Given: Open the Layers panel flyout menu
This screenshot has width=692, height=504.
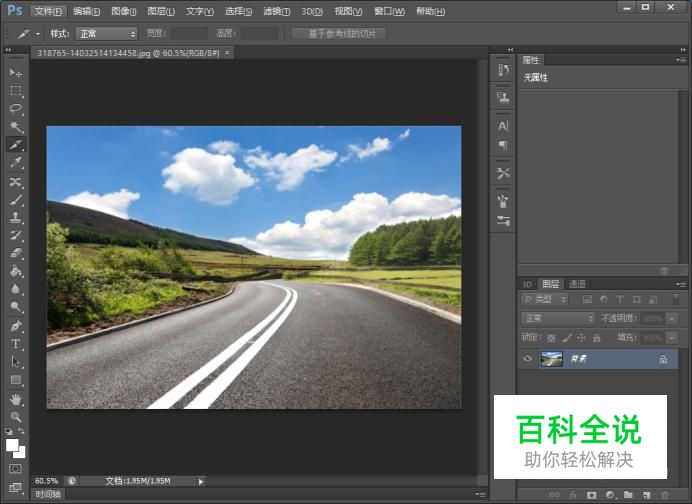Looking at the screenshot, I should click(x=681, y=284).
